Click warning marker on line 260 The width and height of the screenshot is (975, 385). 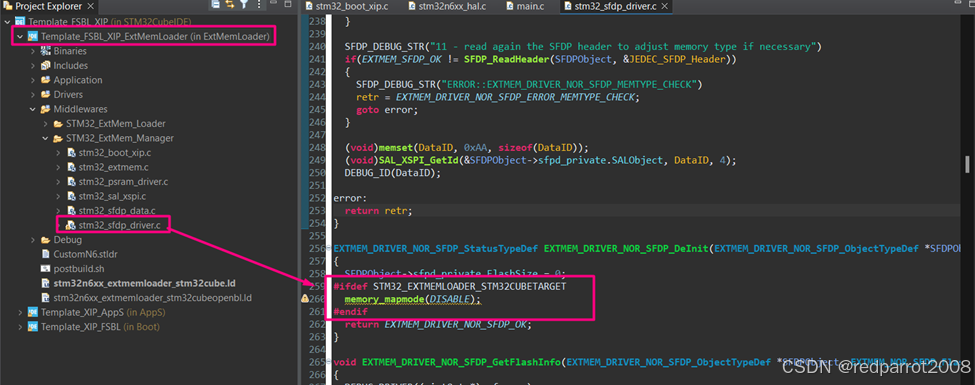(305, 299)
